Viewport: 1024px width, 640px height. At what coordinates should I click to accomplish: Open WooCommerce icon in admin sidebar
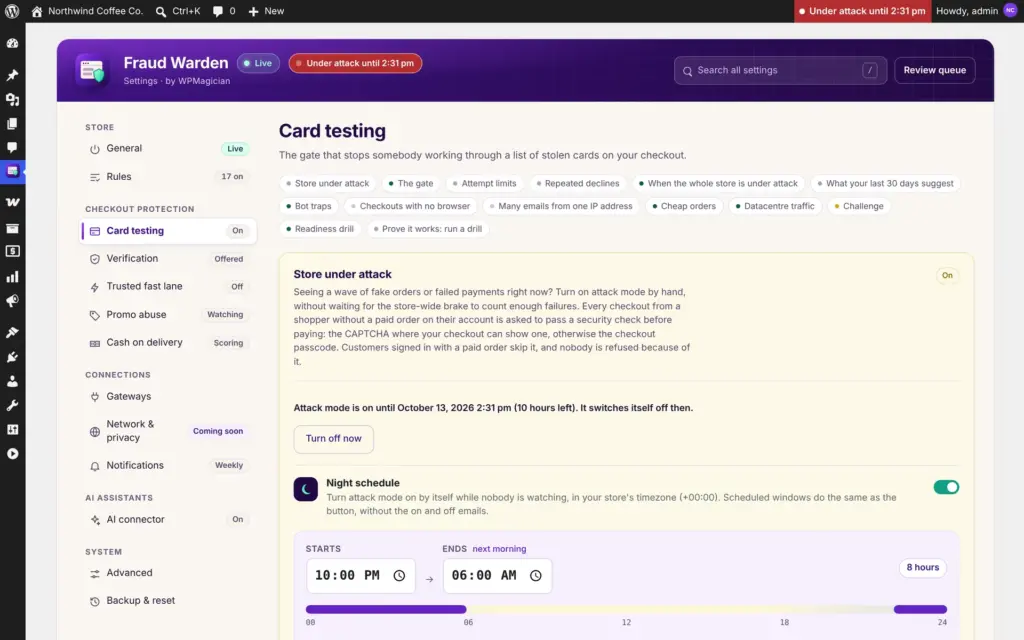point(12,202)
